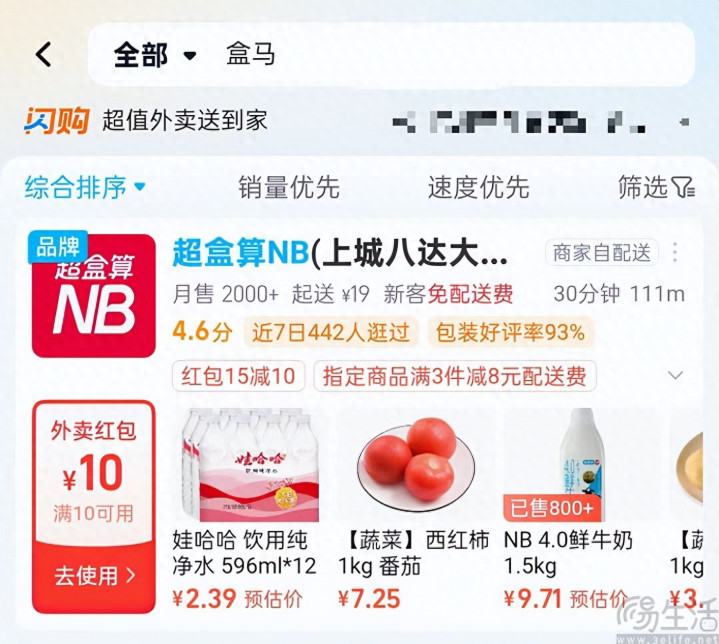Tap the back arrow icon

(44, 55)
